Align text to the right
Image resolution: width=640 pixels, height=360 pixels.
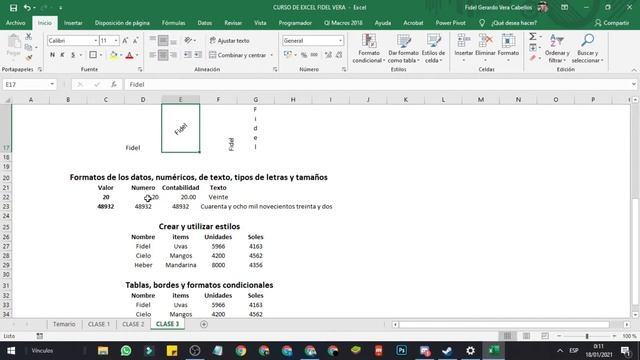(x=173, y=55)
